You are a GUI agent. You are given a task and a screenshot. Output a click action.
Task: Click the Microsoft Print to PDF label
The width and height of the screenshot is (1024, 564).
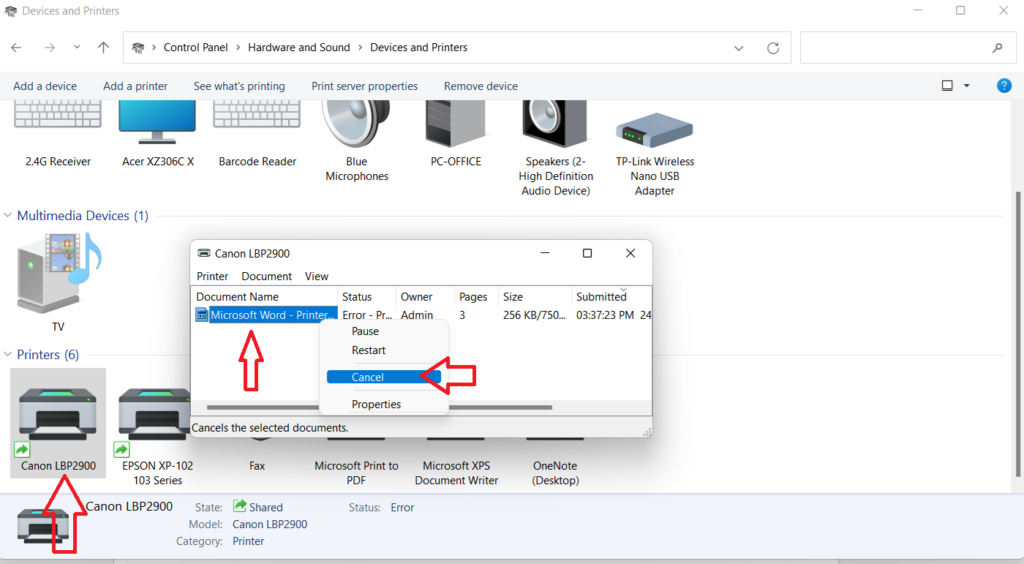tap(356, 473)
